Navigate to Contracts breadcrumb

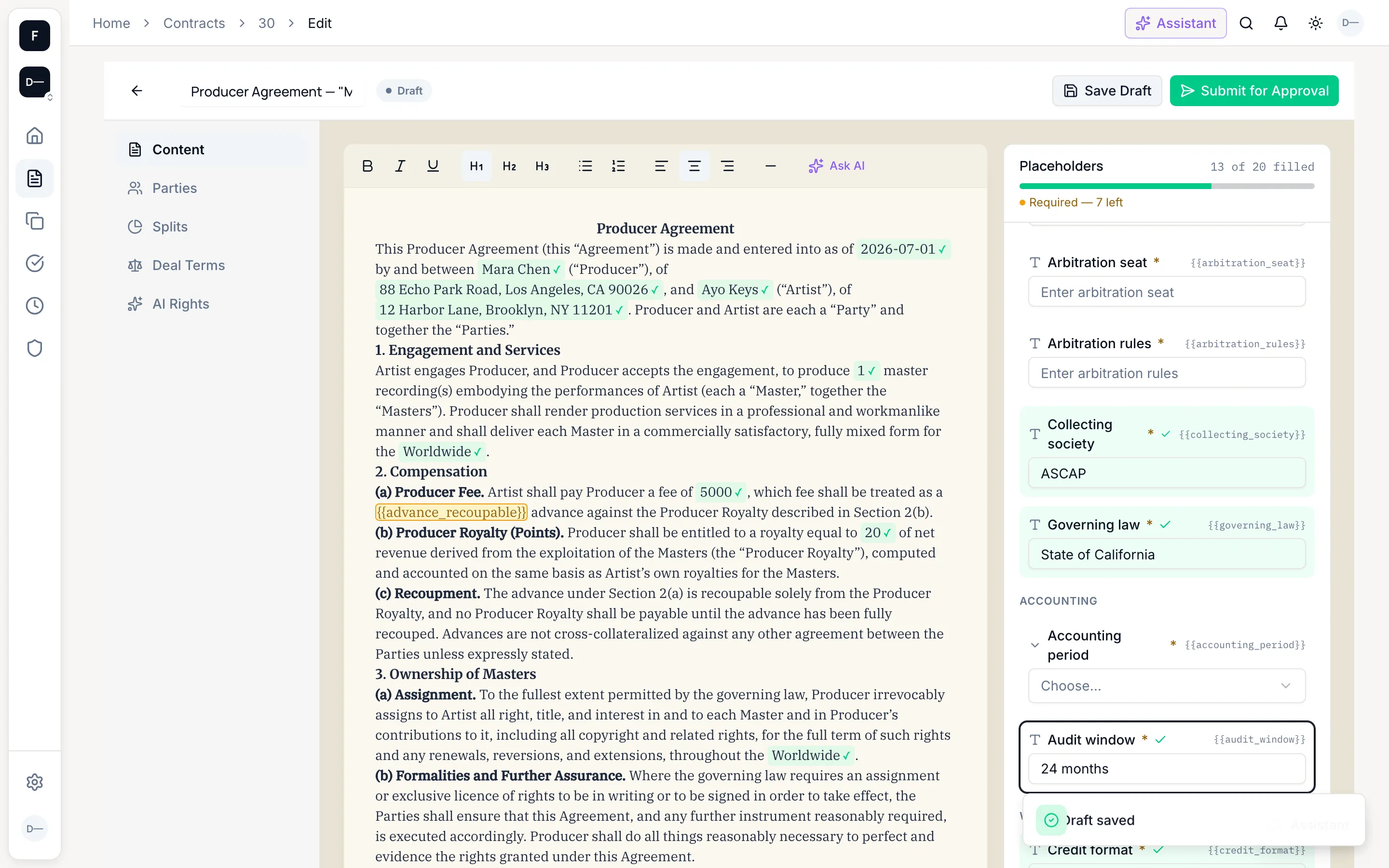[194, 23]
